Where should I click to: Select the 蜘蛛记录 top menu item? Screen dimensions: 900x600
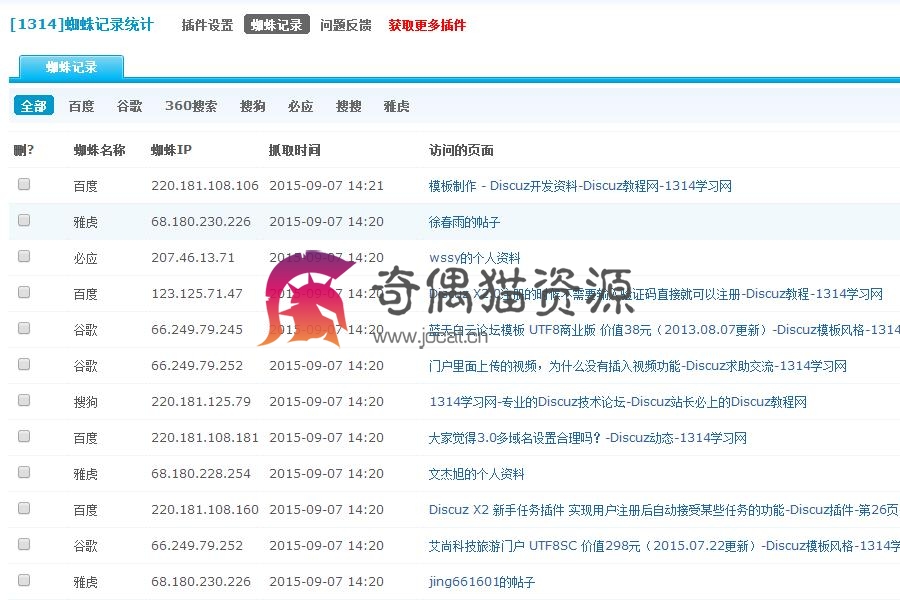coord(277,25)
